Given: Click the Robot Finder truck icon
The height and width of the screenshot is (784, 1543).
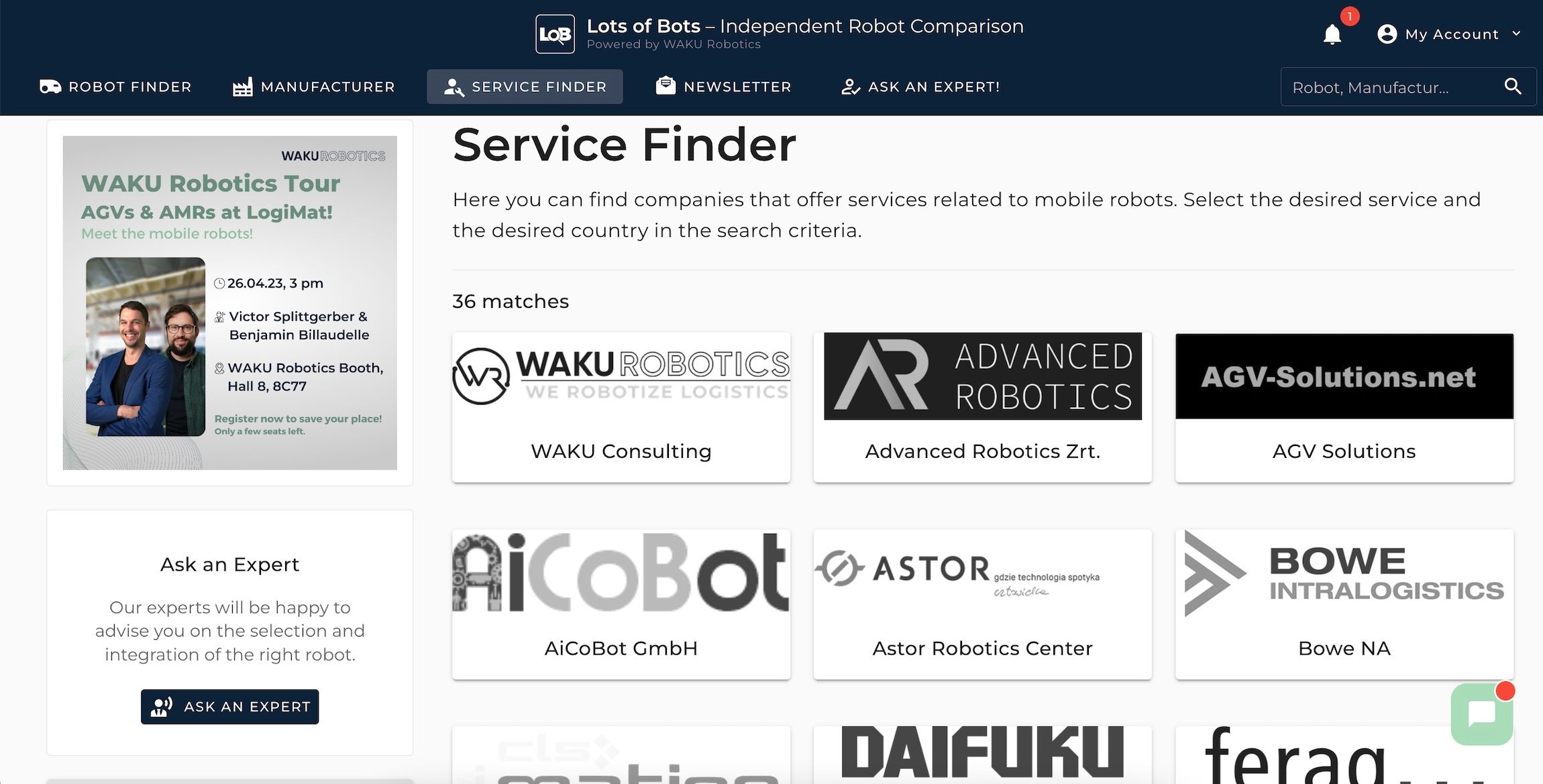Looking at the screenshot, I should (x=50, y=87).
